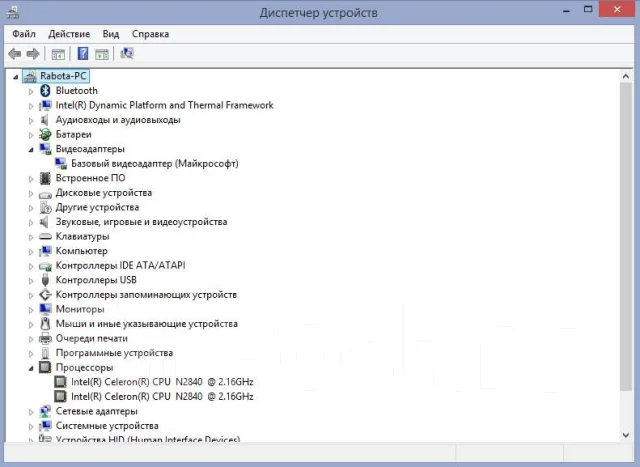The height and width of the screenshot is (467, 640).
Task: Select the first Intel(R) Celeron(R) CPU N2840 entry
Action: tap(162, 382)
